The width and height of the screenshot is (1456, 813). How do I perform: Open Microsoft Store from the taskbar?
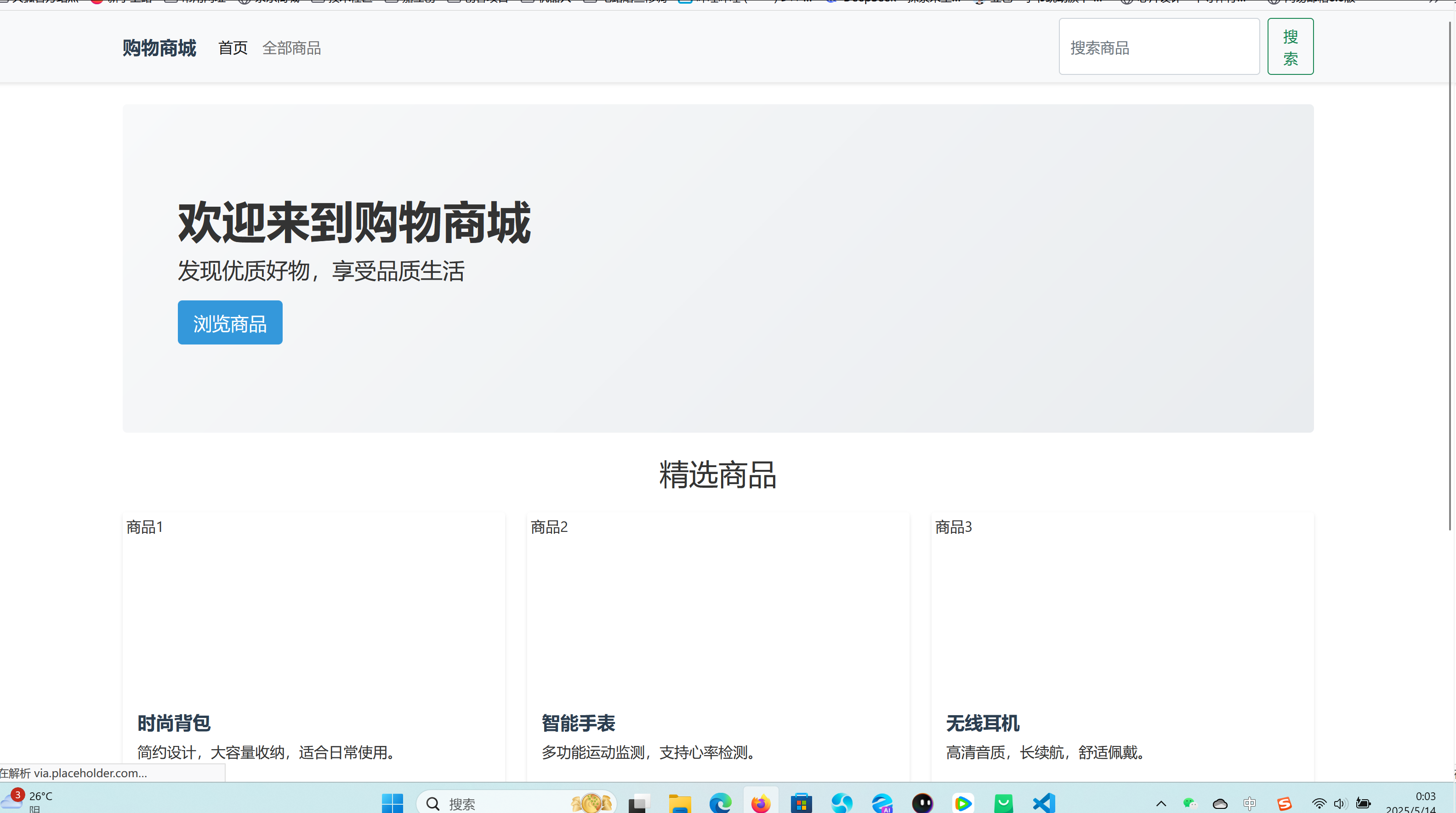(x=802, y=803)
